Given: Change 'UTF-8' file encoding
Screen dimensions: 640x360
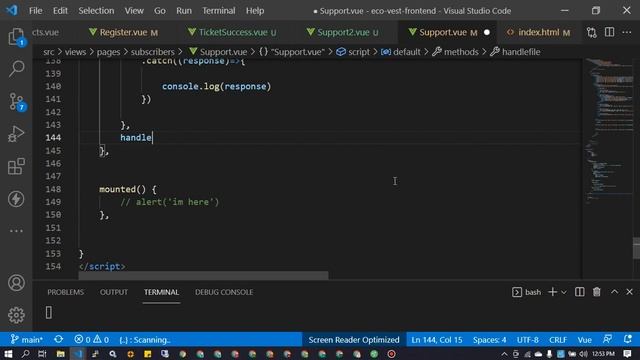Looking at the screenshot, I should pos(527,340).
